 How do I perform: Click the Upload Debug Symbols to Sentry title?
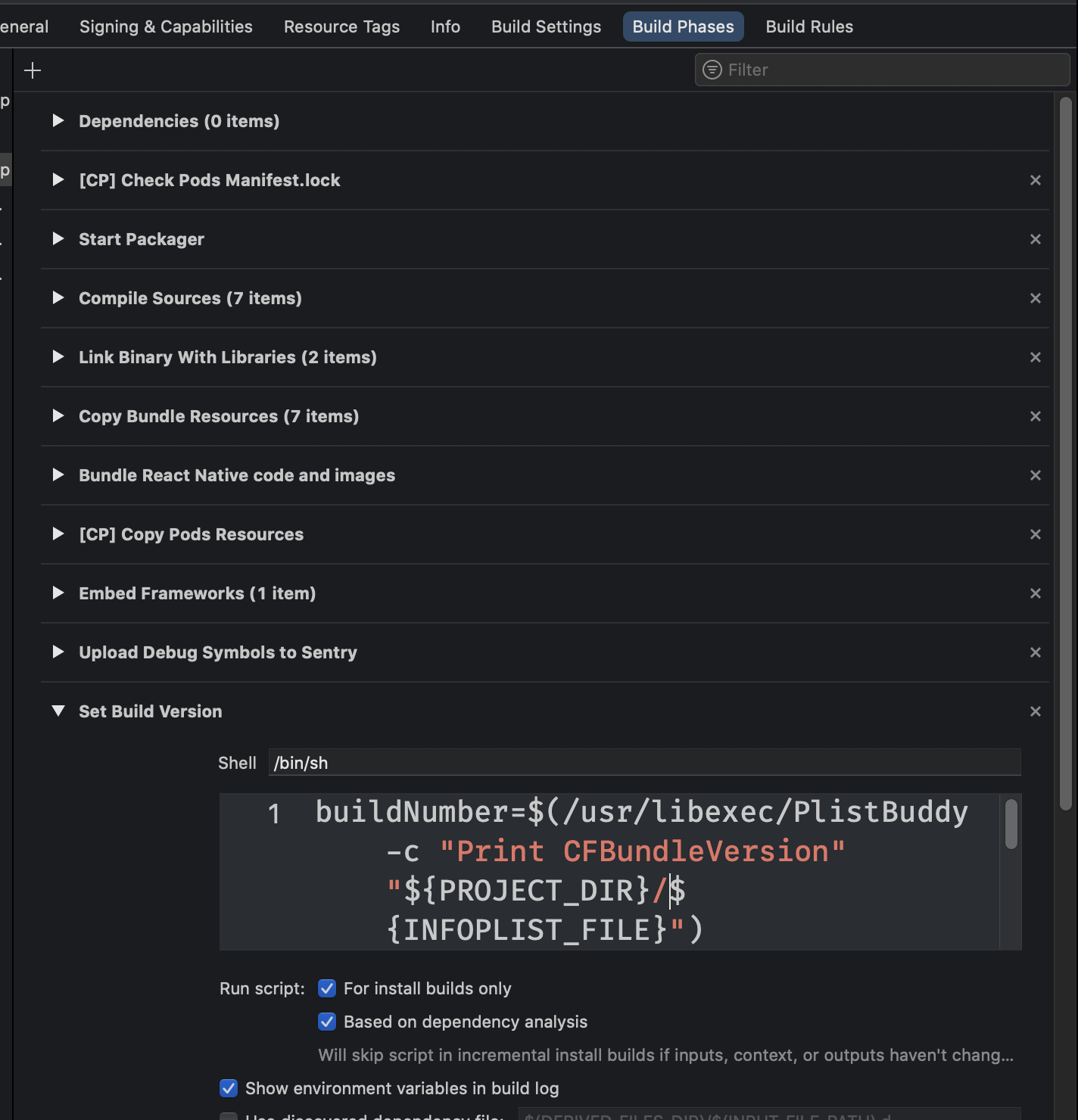[218, 652]
